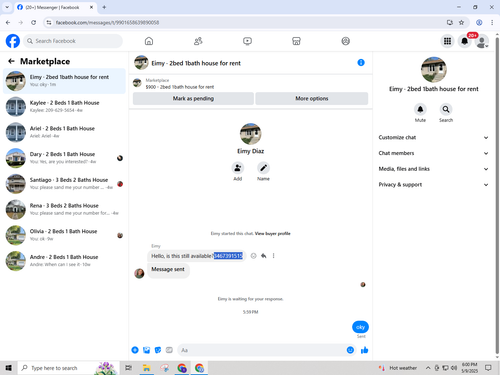React to Eimy's message with emoji icon
The width and height of the screenshot is (500, 375).
(253, 256)
